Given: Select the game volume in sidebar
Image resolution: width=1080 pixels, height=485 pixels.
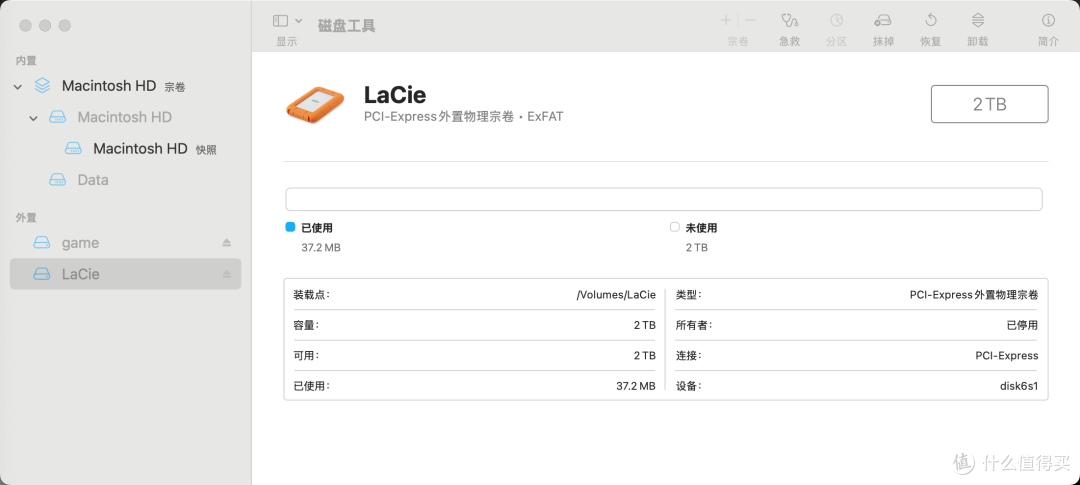Looking at the screenshot, I should pyautogui.click(x=125, y=242).
